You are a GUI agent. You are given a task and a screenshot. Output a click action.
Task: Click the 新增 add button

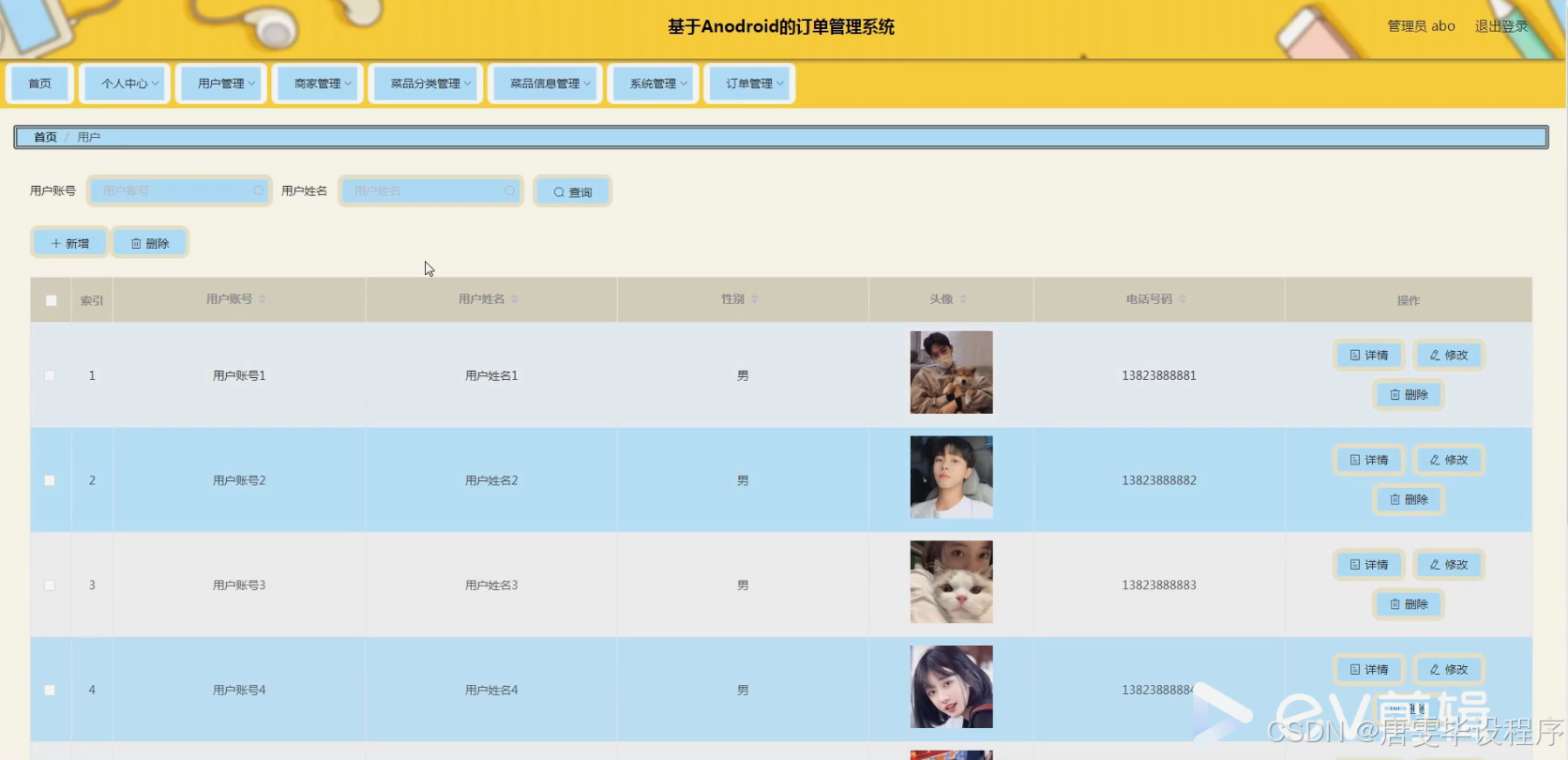(x=69, y=243)
